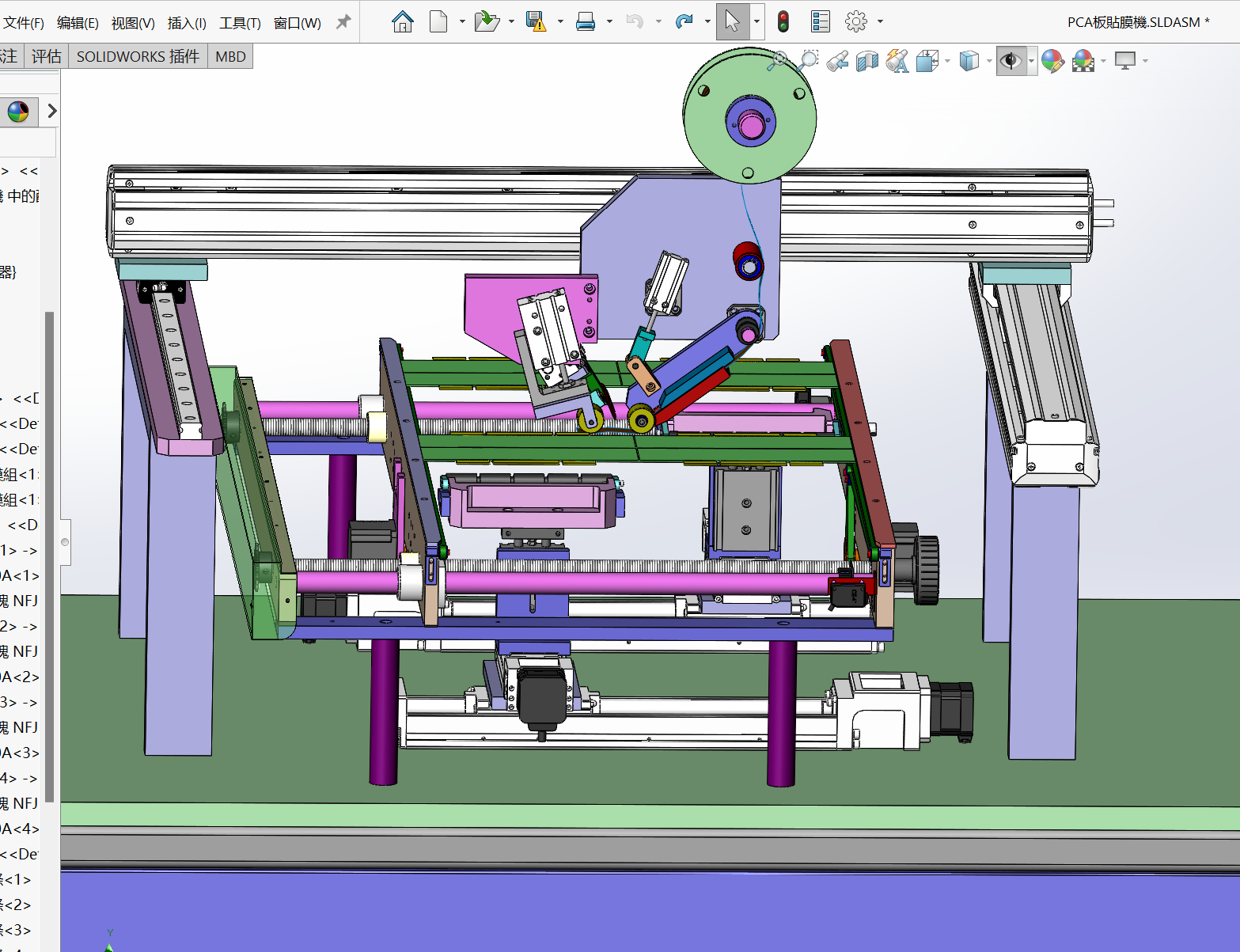Open the Section View tool
Screen dimensions: 1240x952
tap(867, 61)
